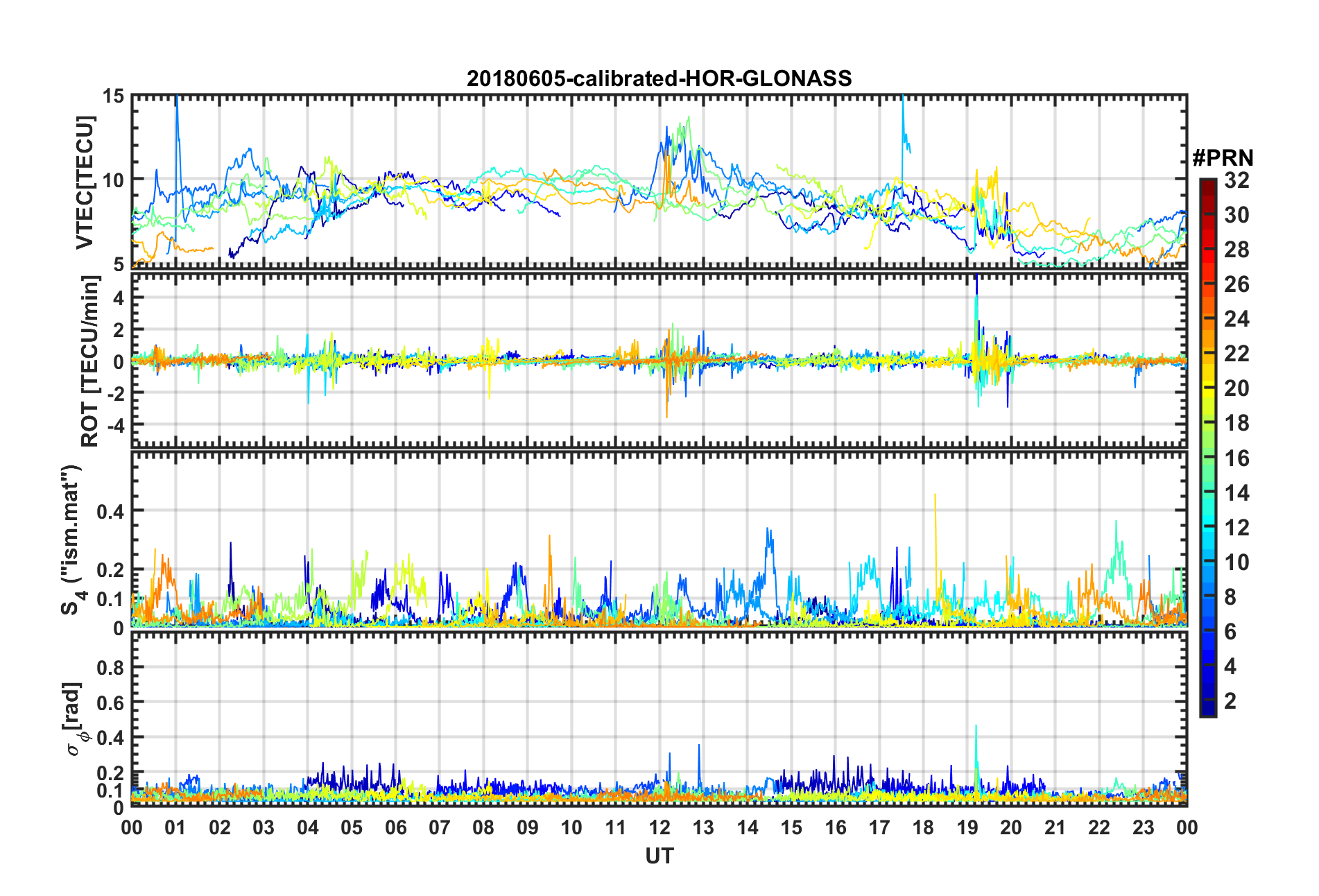Click the -4 tick on ROT axis

[x=115, y=424]
